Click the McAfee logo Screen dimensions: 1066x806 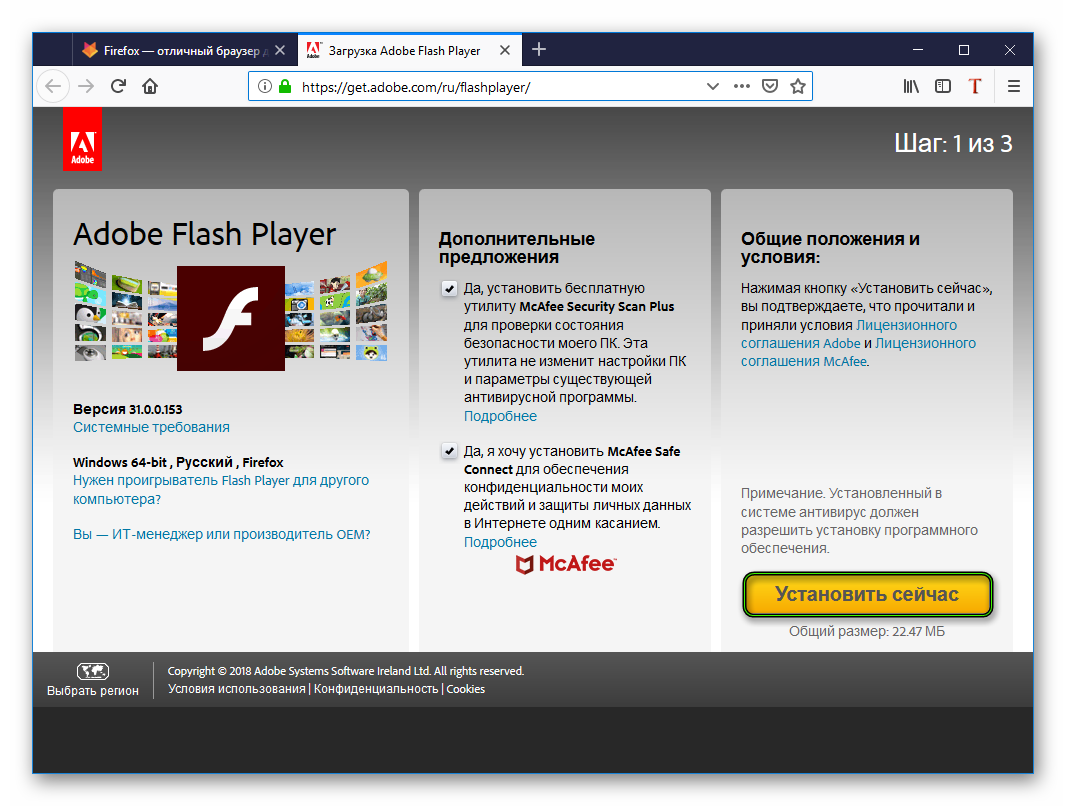(566, 564)
